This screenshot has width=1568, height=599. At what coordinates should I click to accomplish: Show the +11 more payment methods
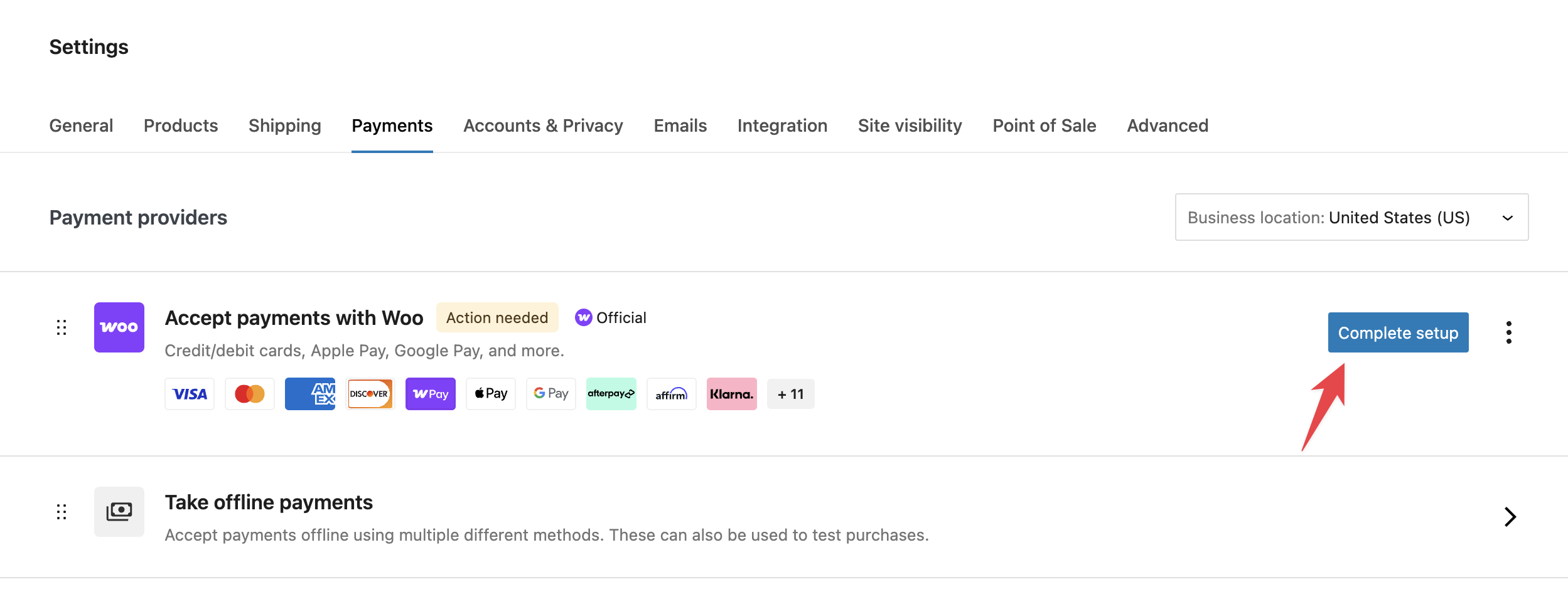[791, 394]
